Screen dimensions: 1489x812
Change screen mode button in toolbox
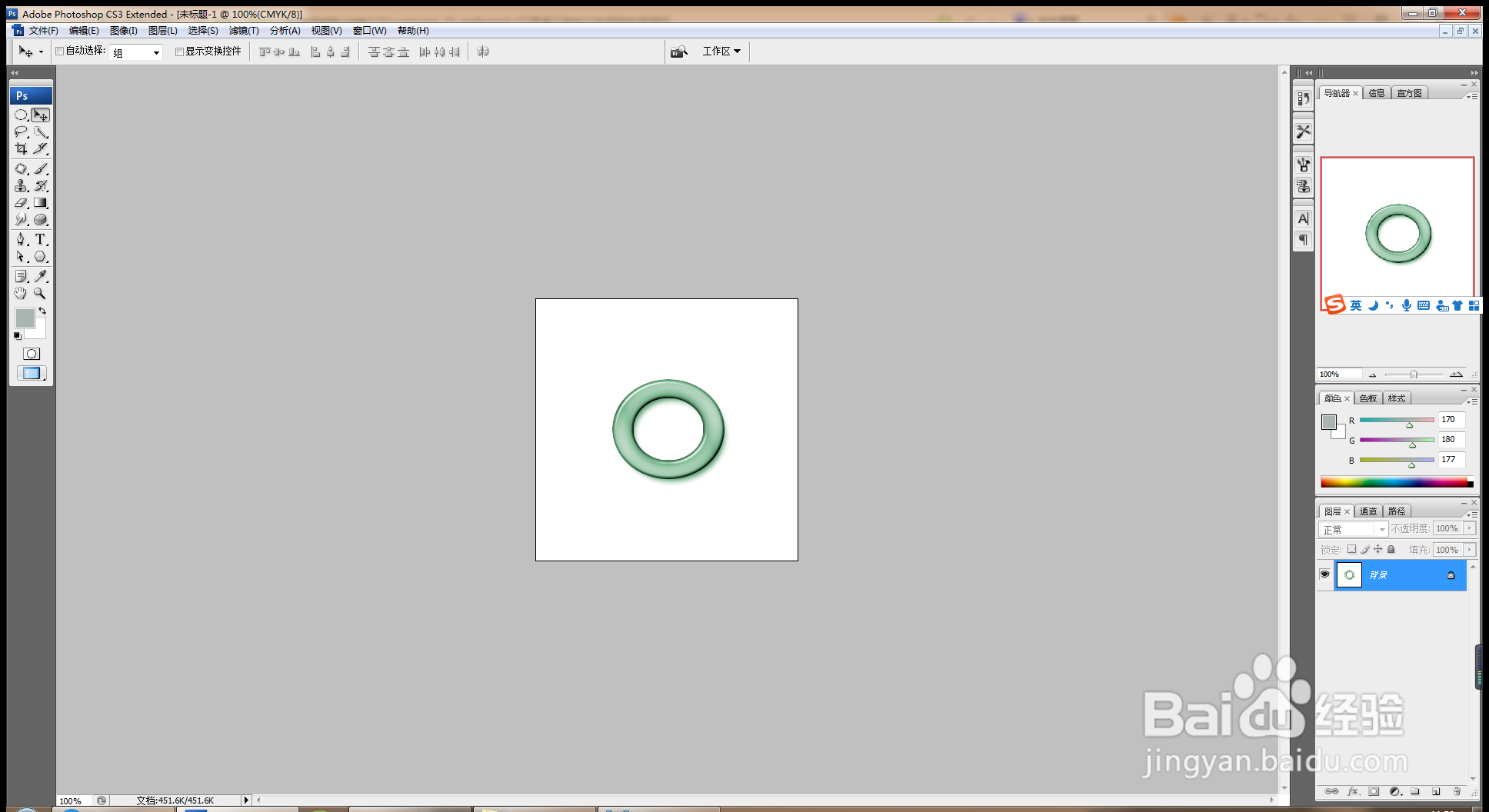coord(32,373)
